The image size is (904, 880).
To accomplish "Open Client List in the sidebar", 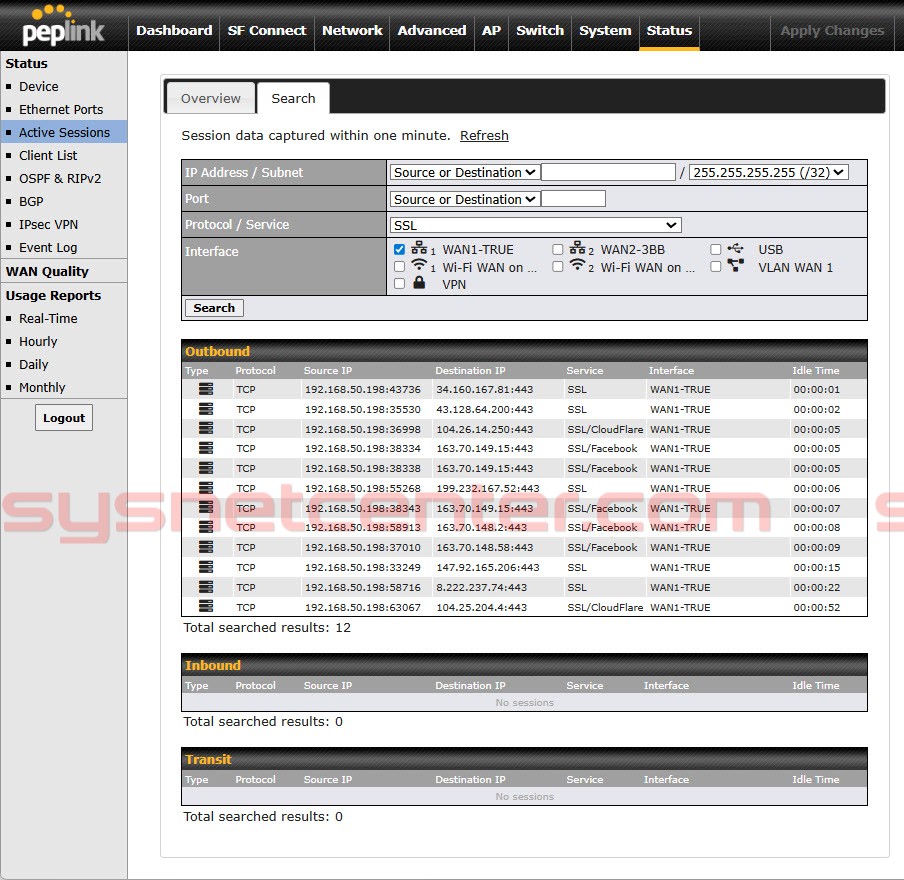I will click(48, 156).
